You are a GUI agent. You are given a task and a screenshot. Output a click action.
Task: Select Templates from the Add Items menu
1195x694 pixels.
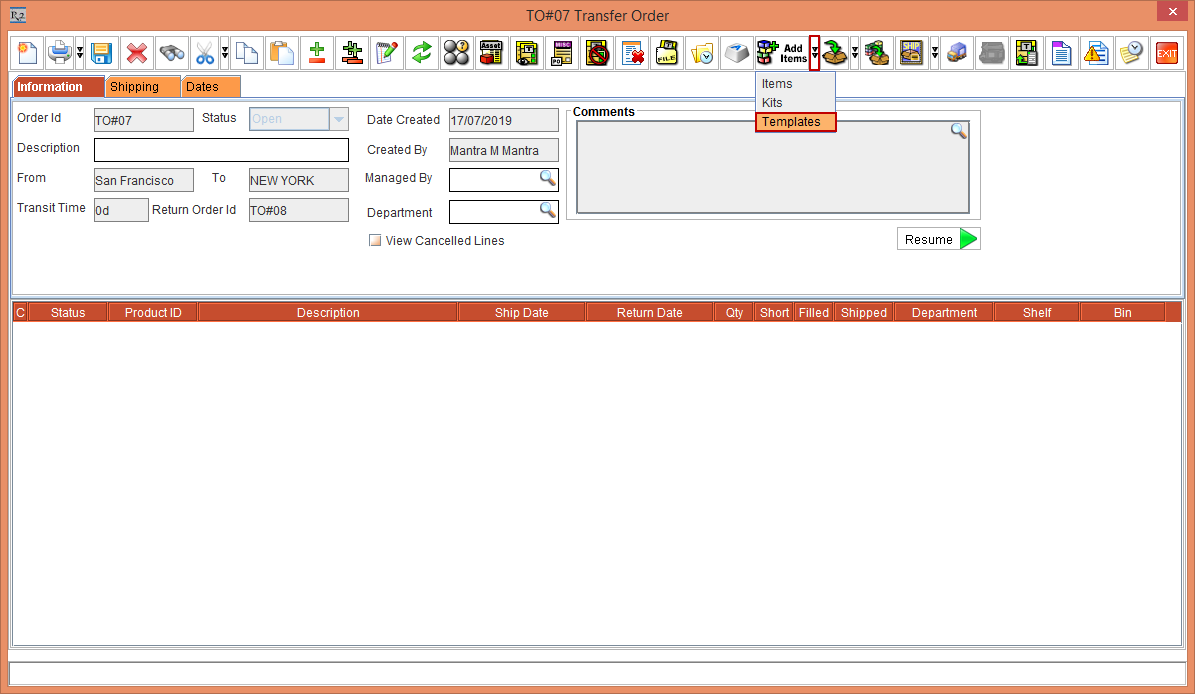click(x=793, y=121)
